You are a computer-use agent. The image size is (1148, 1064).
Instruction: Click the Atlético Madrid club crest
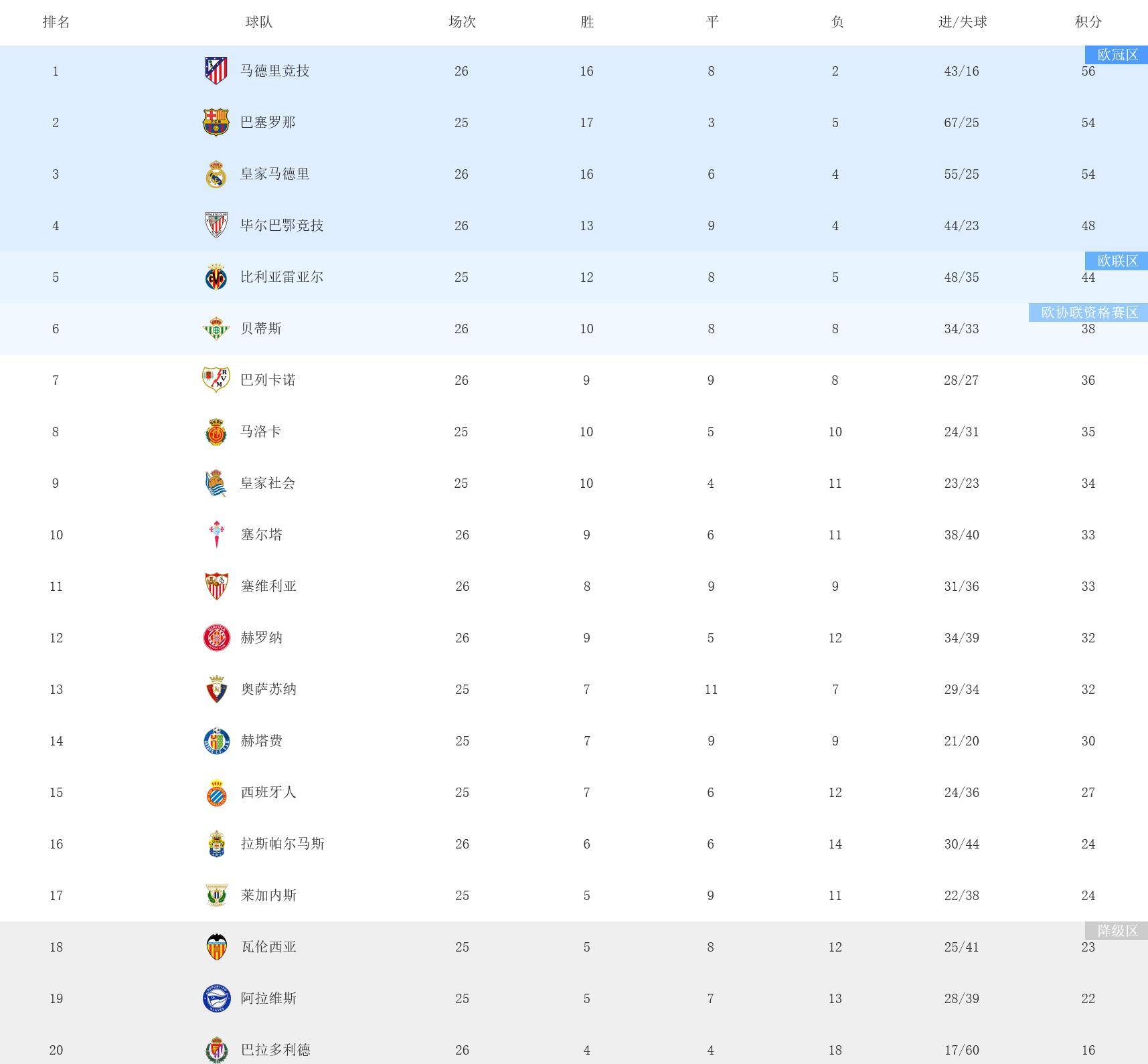[216, 70]
